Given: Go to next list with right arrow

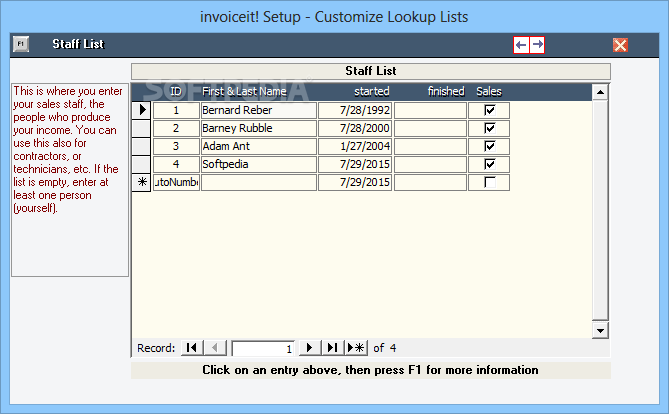Looking at the screenshot, I should point(537,45).
